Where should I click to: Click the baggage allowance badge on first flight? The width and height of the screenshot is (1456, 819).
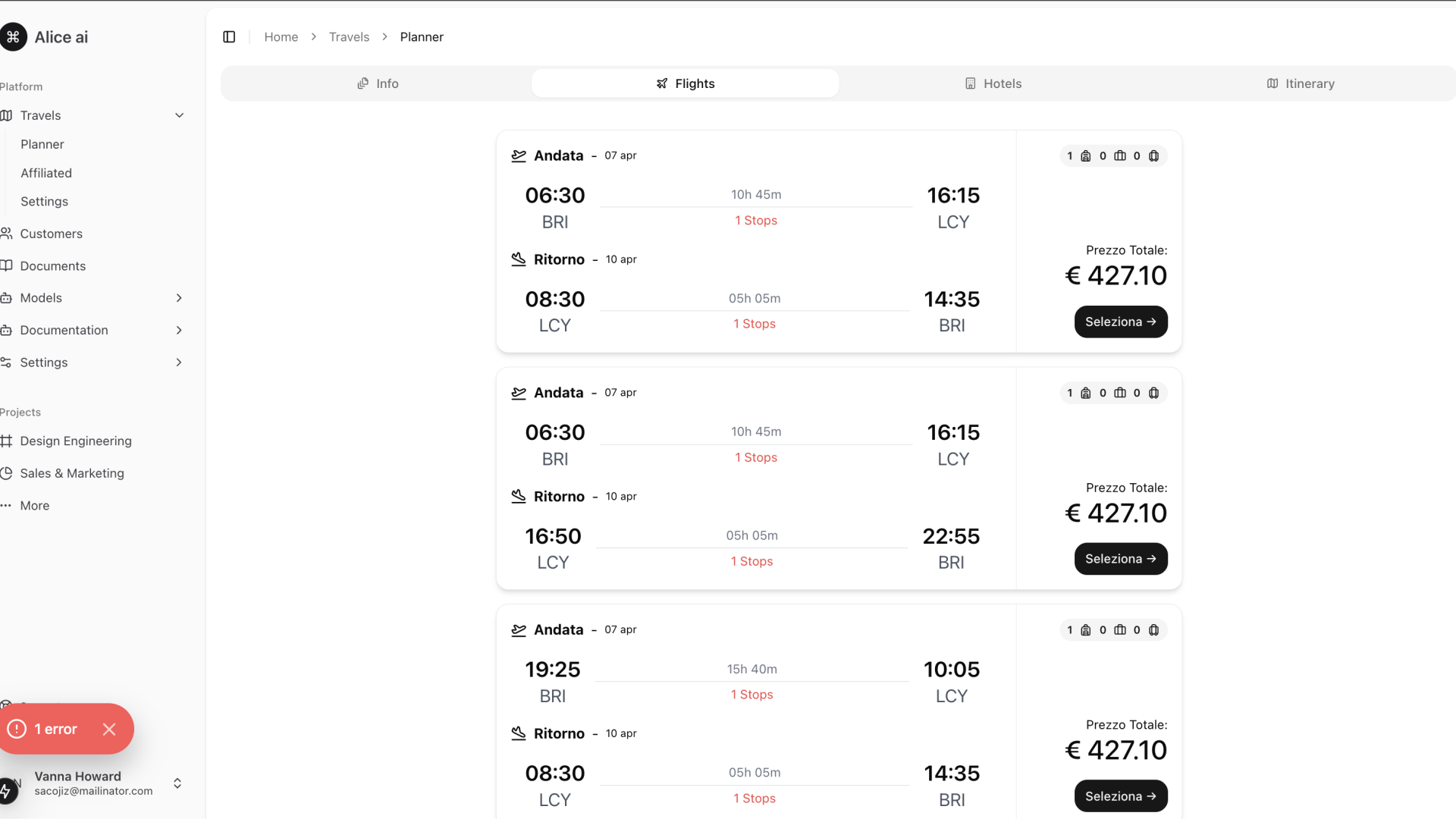[1112, 156]
